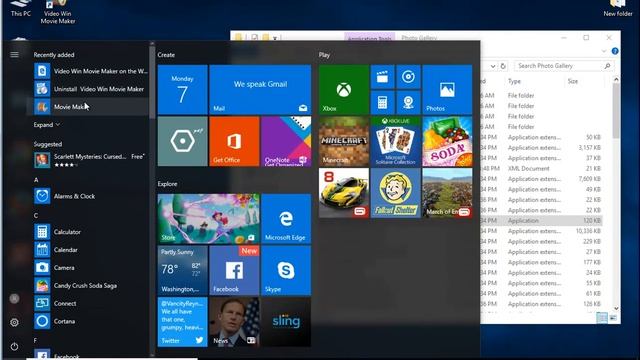Launch Microsoft Edge tile
This screenshot has width=640, height=360.
286,219
